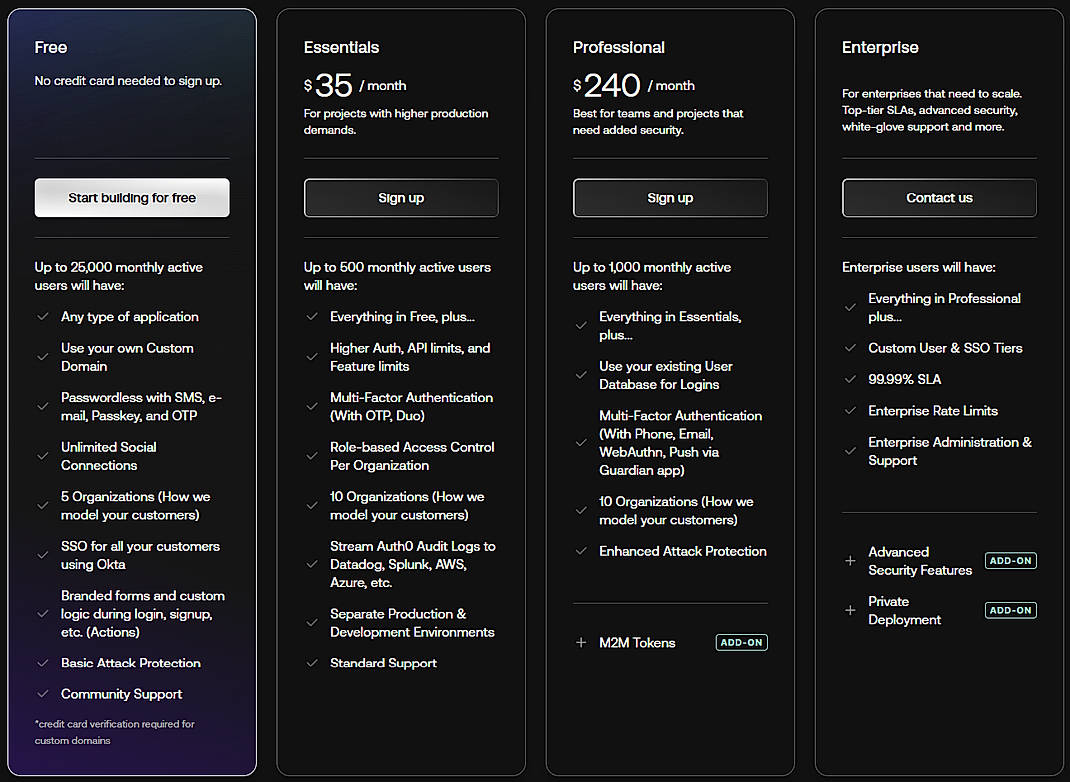Click checkmark beside 'Higher Auth, API limits'

coord(312,357)
